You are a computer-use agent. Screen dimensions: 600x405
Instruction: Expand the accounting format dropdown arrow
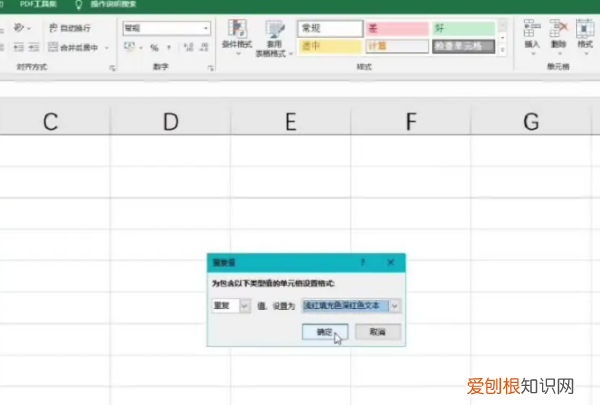(141, 48)
